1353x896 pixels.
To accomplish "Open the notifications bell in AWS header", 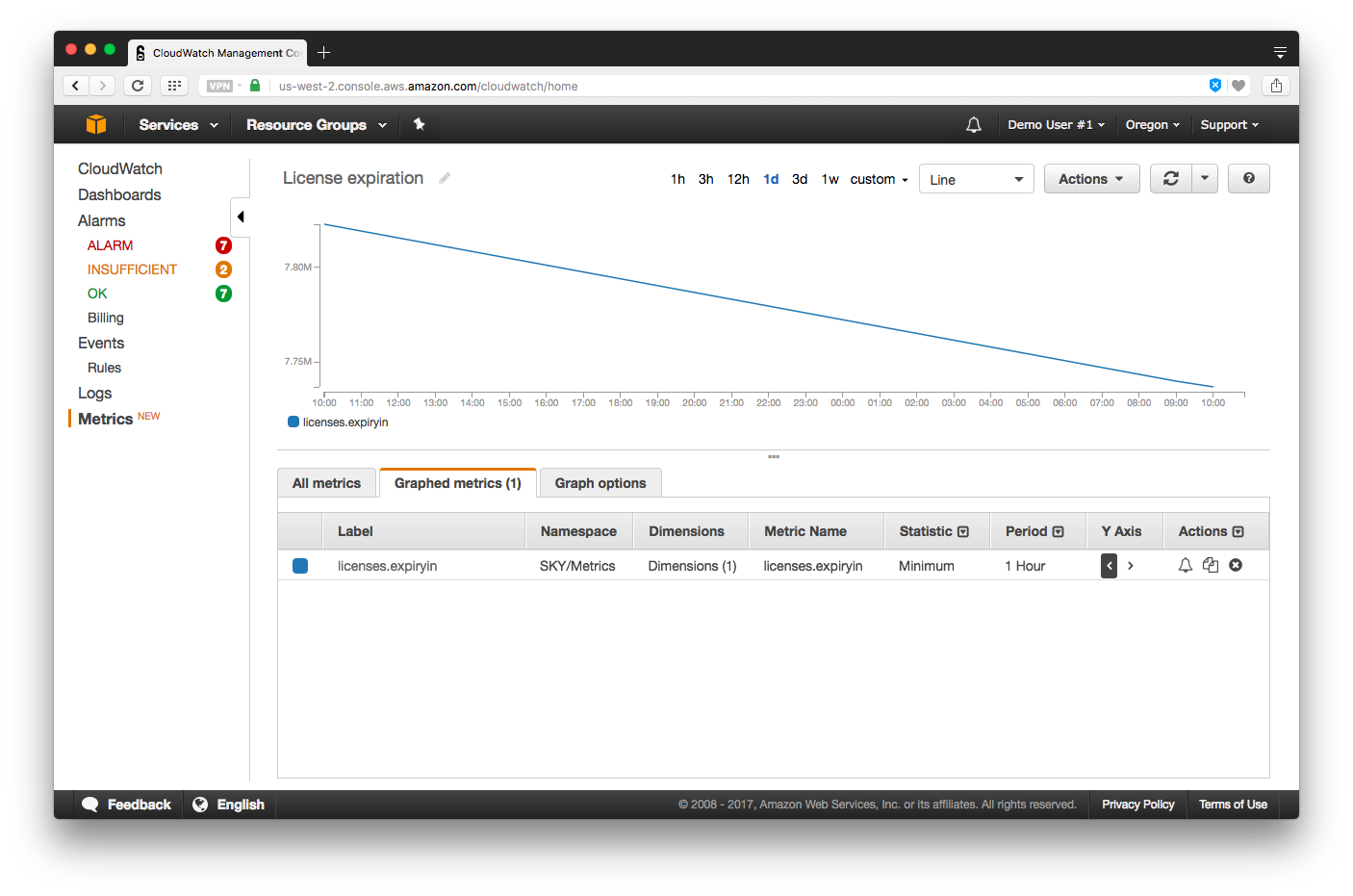I will tap(974, 125).
